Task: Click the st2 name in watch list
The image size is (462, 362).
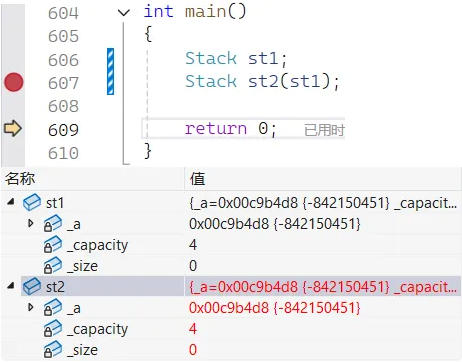Action: (55, 287)
